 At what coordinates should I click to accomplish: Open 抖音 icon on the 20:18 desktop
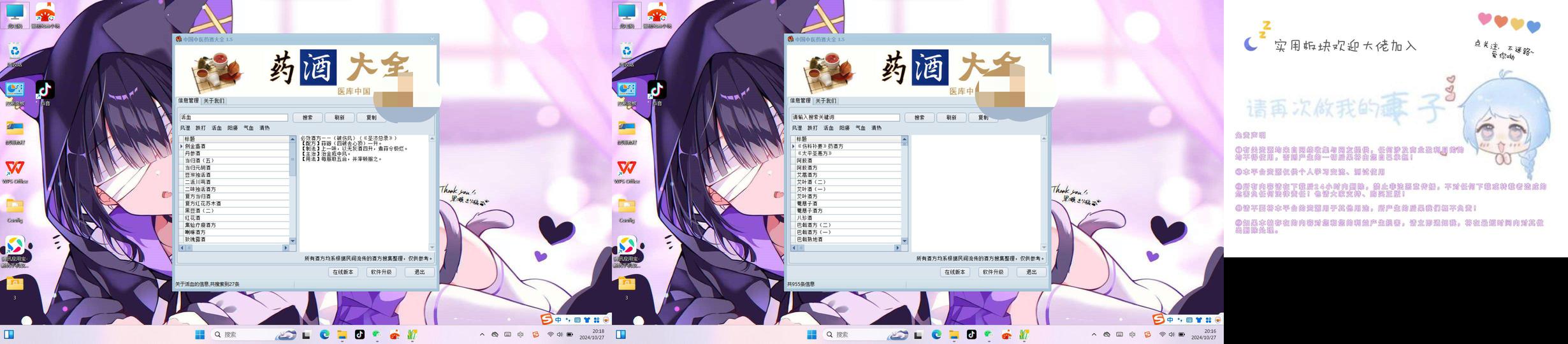[45, 92]
